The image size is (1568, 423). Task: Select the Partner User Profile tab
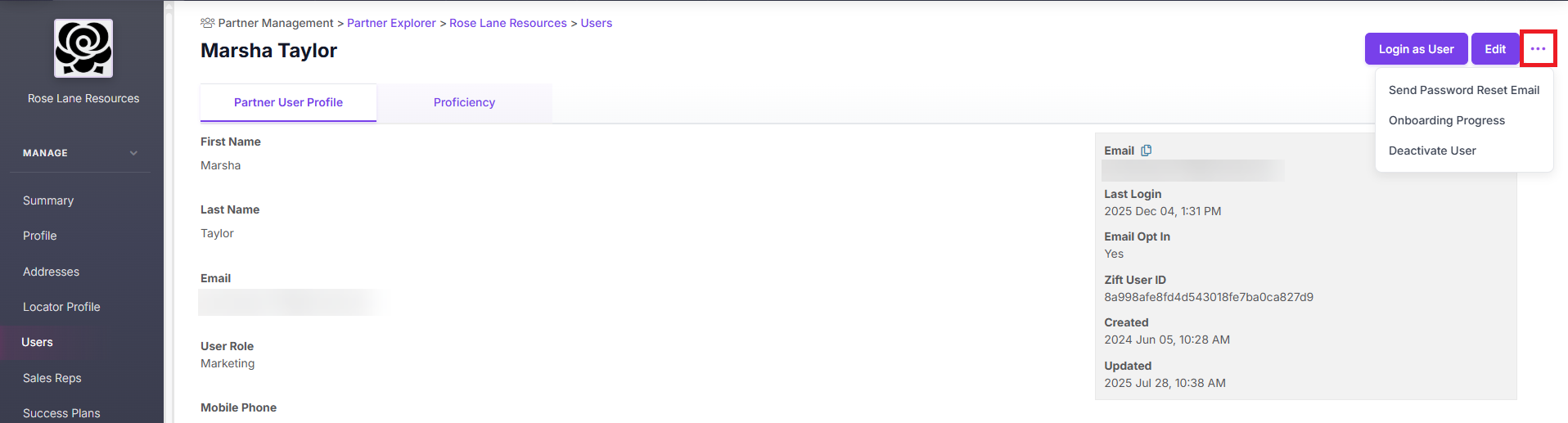(288, 102)
